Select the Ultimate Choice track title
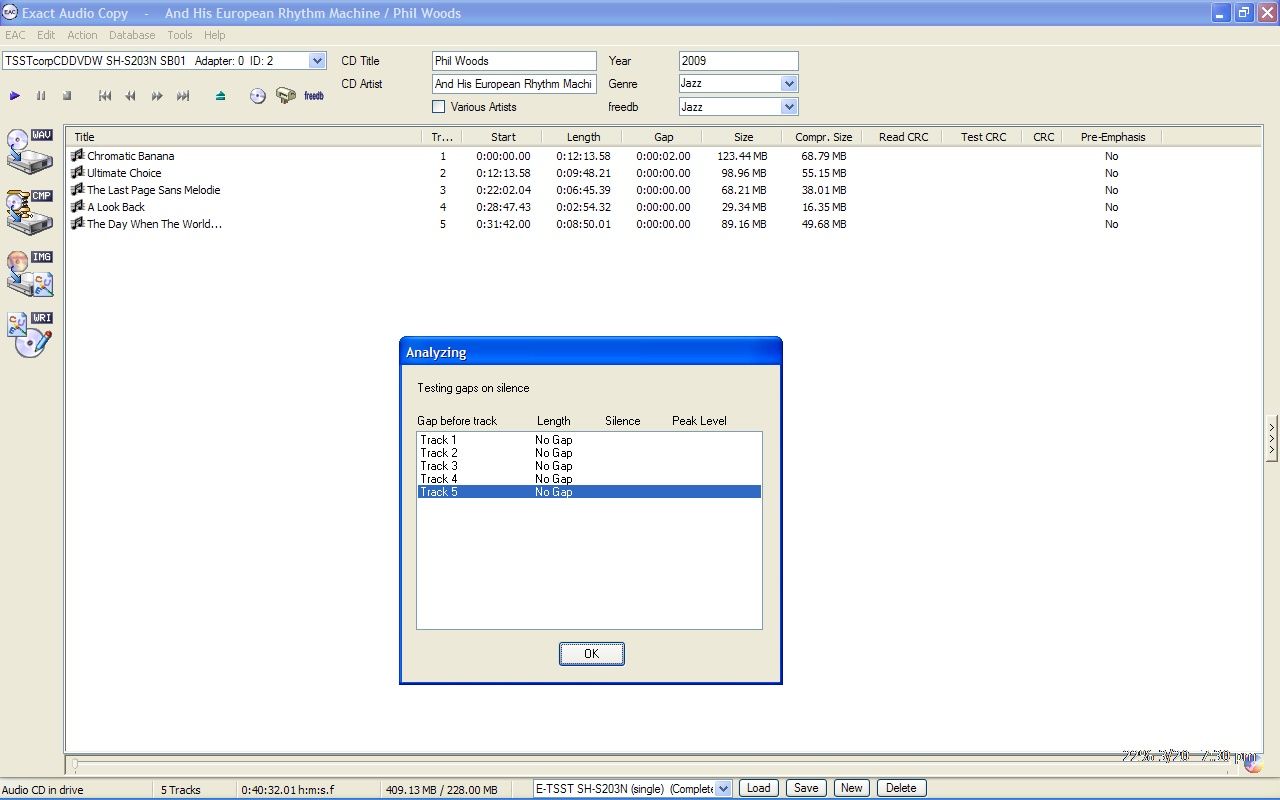1280x800 pixels. coord(124,173)
